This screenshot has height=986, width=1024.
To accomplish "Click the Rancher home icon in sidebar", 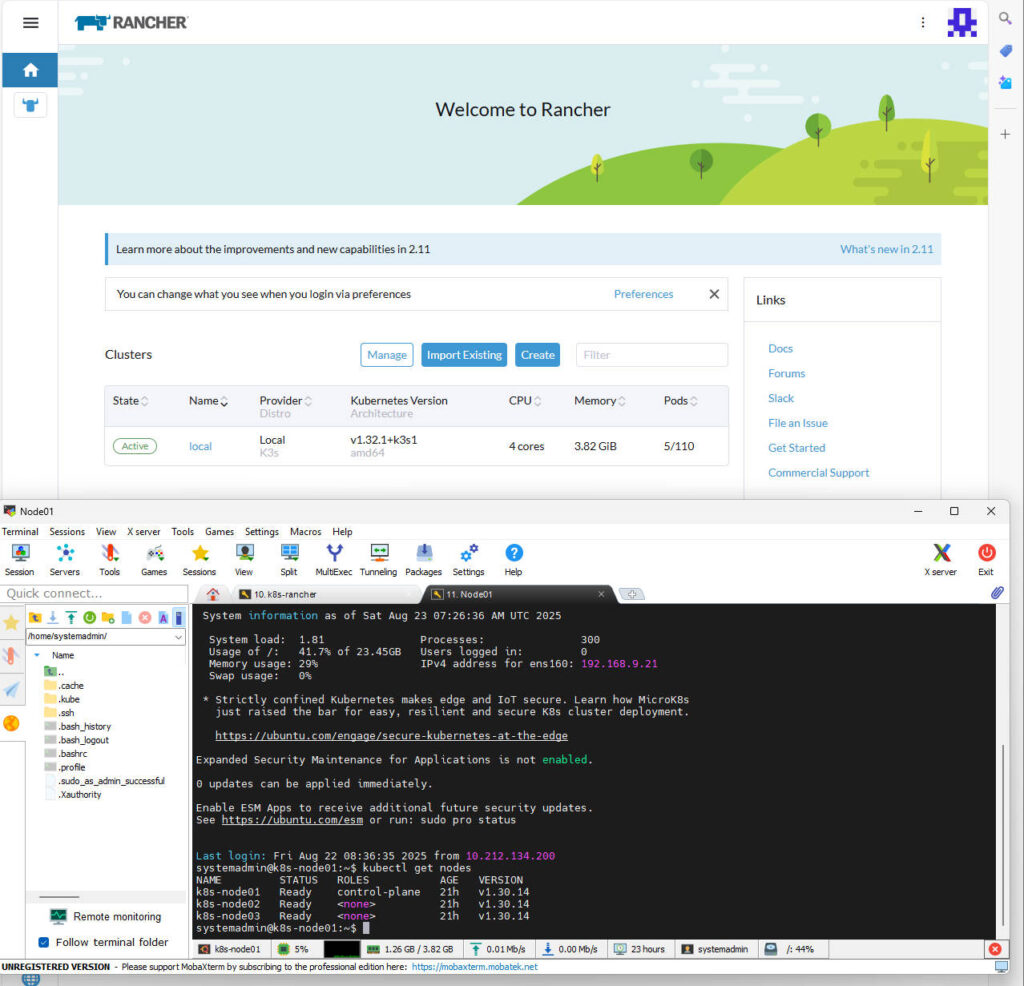I will click(30, 70).
